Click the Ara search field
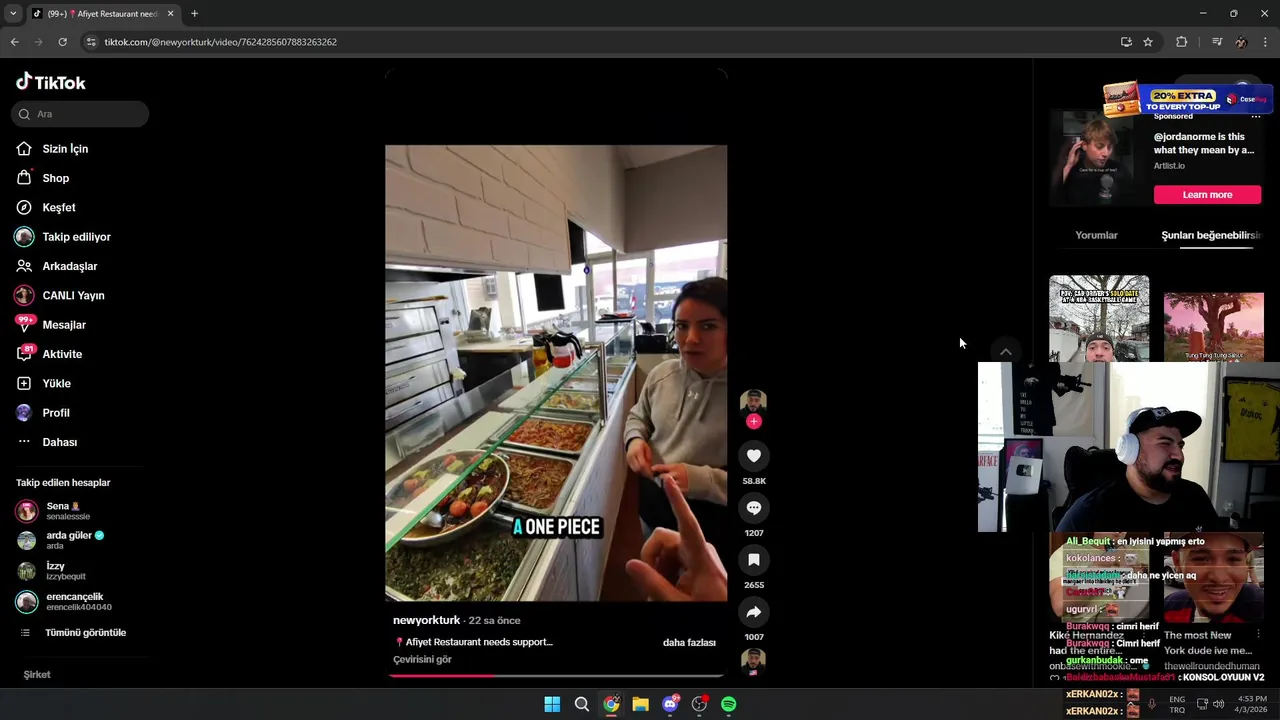This screenshot has height=720, width=1280. 80,114
